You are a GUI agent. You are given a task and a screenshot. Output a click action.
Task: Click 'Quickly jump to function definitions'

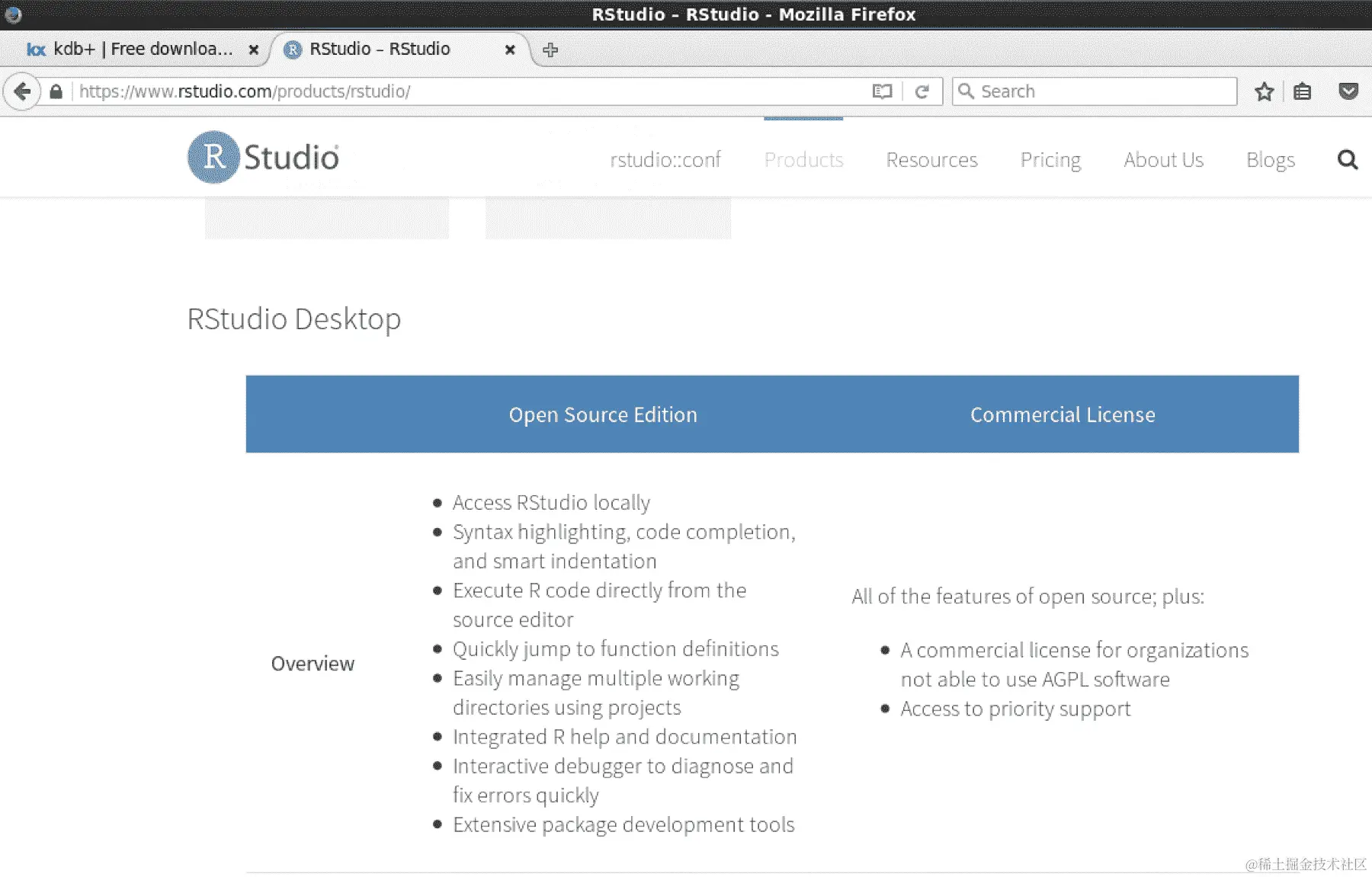point(616,649)
